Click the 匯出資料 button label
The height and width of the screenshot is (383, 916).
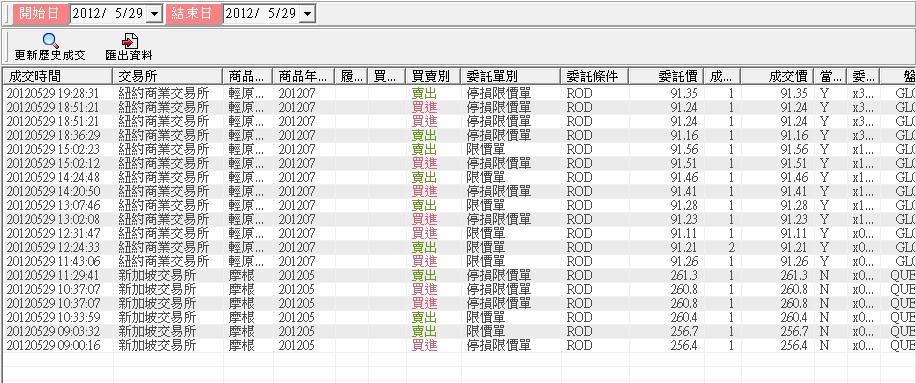[x=129, y=55]
